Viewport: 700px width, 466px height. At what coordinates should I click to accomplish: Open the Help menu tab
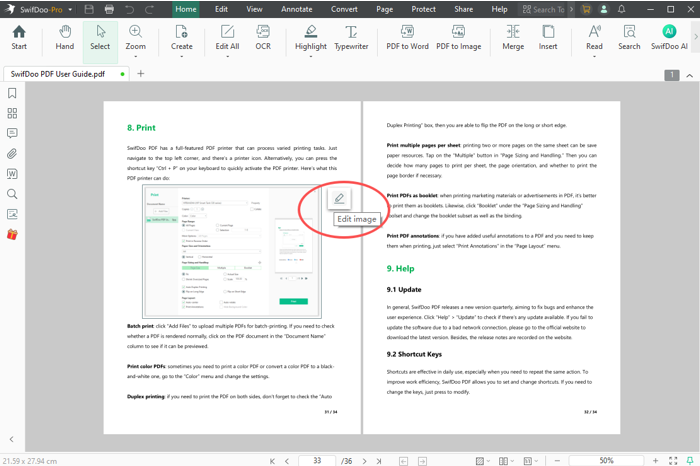(499, 9)
